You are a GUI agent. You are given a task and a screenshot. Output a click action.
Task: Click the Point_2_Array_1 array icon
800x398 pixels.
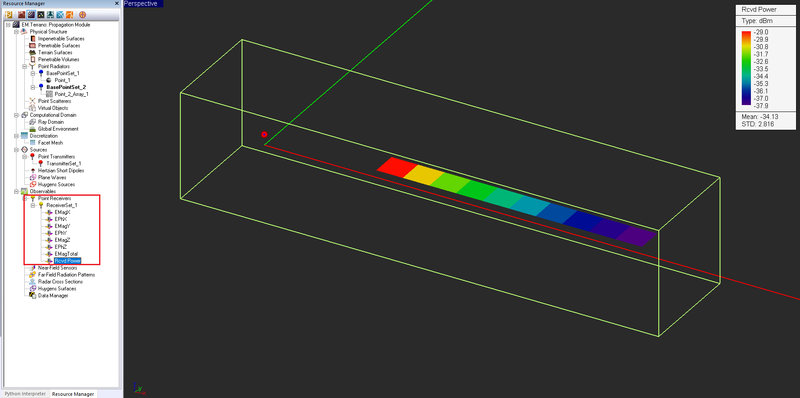[x=49, y=94]
